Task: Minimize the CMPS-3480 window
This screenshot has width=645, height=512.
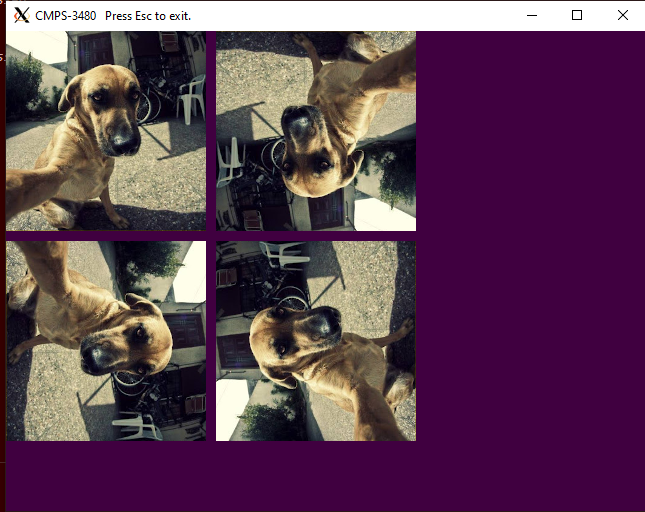Action: pos(532,16)
